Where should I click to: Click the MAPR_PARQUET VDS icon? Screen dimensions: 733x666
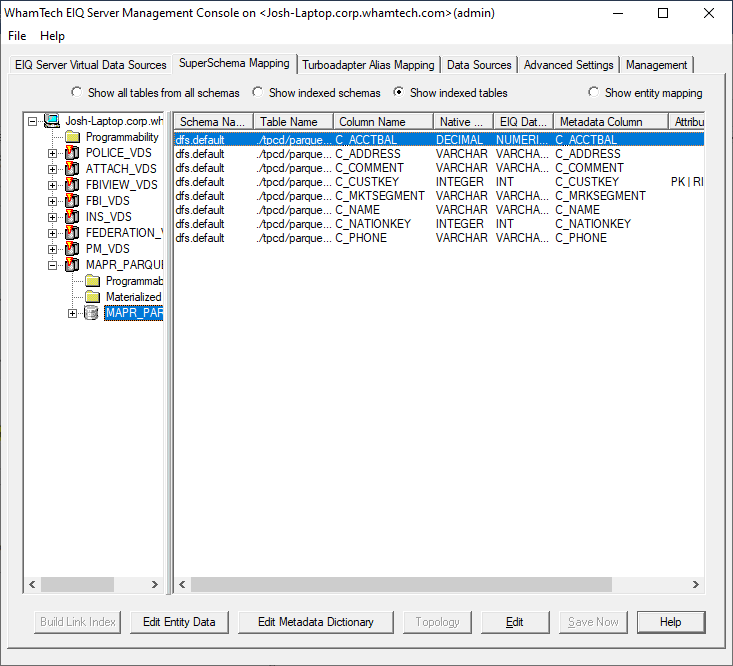72,265
